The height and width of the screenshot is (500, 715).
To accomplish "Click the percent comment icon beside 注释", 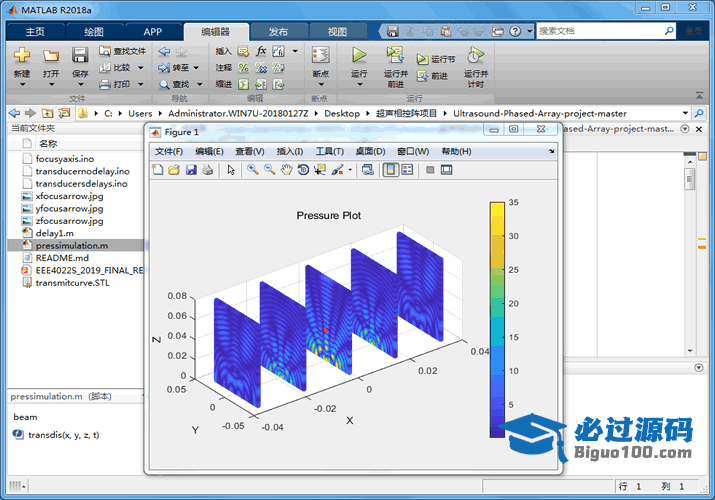I will click(x=244, y=68).
